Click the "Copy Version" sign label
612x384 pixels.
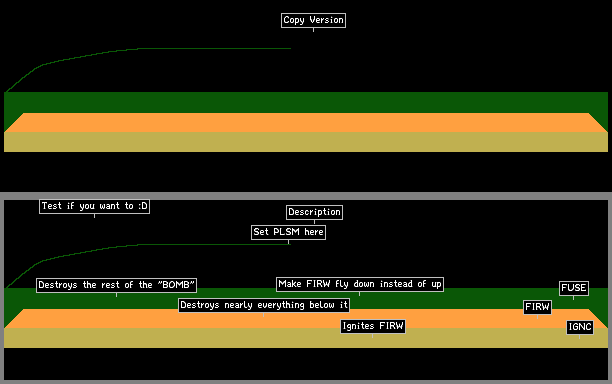click(313, 20)
